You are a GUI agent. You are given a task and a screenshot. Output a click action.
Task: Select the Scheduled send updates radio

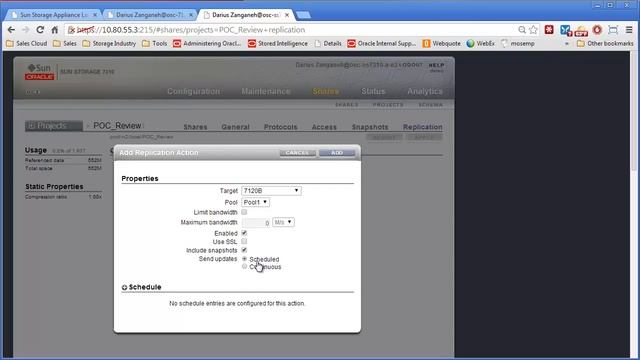pos(244,259)
